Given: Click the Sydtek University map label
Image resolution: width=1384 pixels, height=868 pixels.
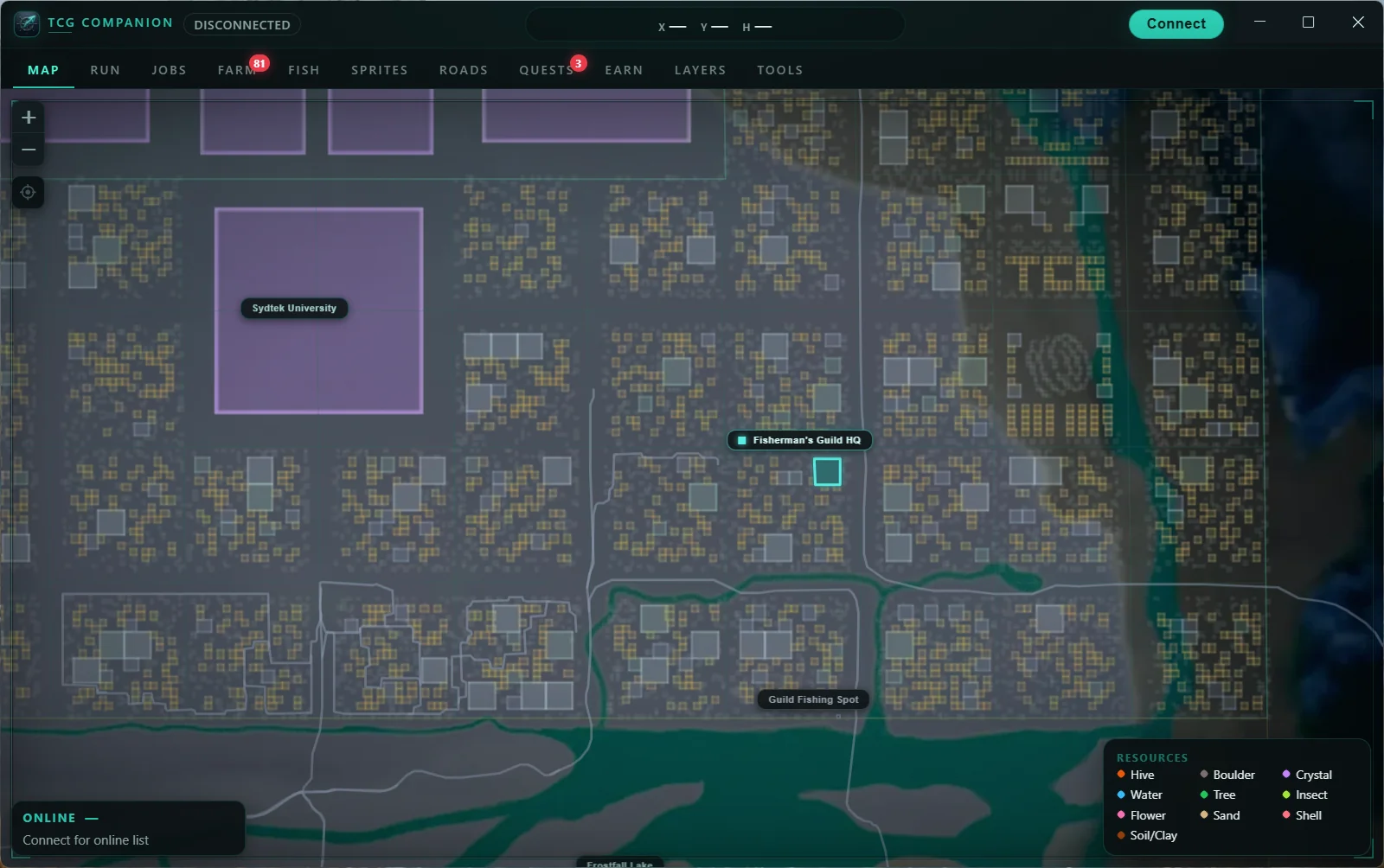Looking at the screenshot, I should (294, 309).
